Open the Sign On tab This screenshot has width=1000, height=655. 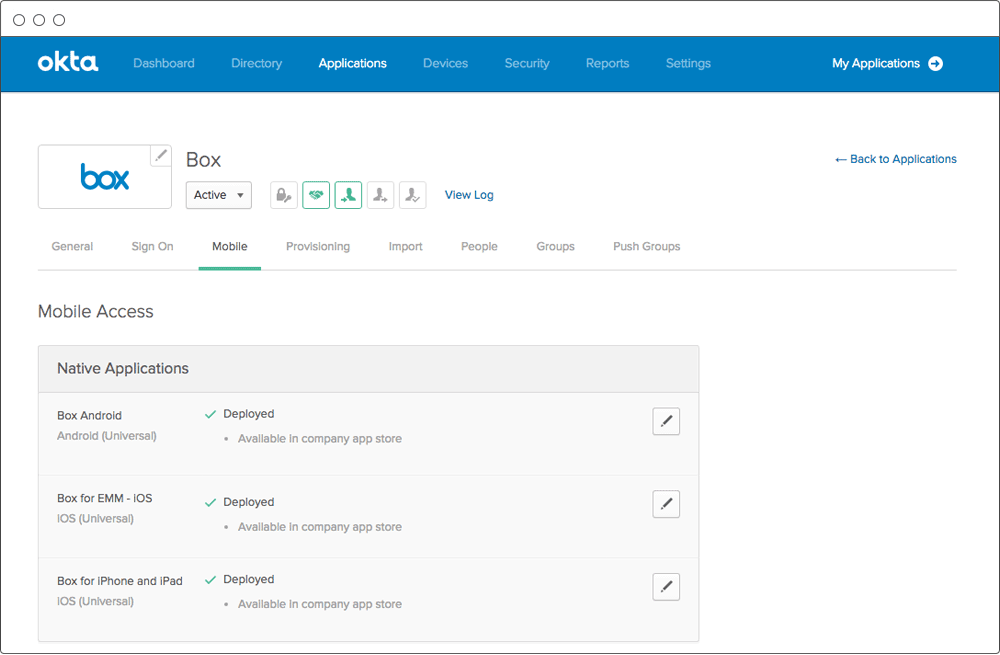click(x=152, y=247)
